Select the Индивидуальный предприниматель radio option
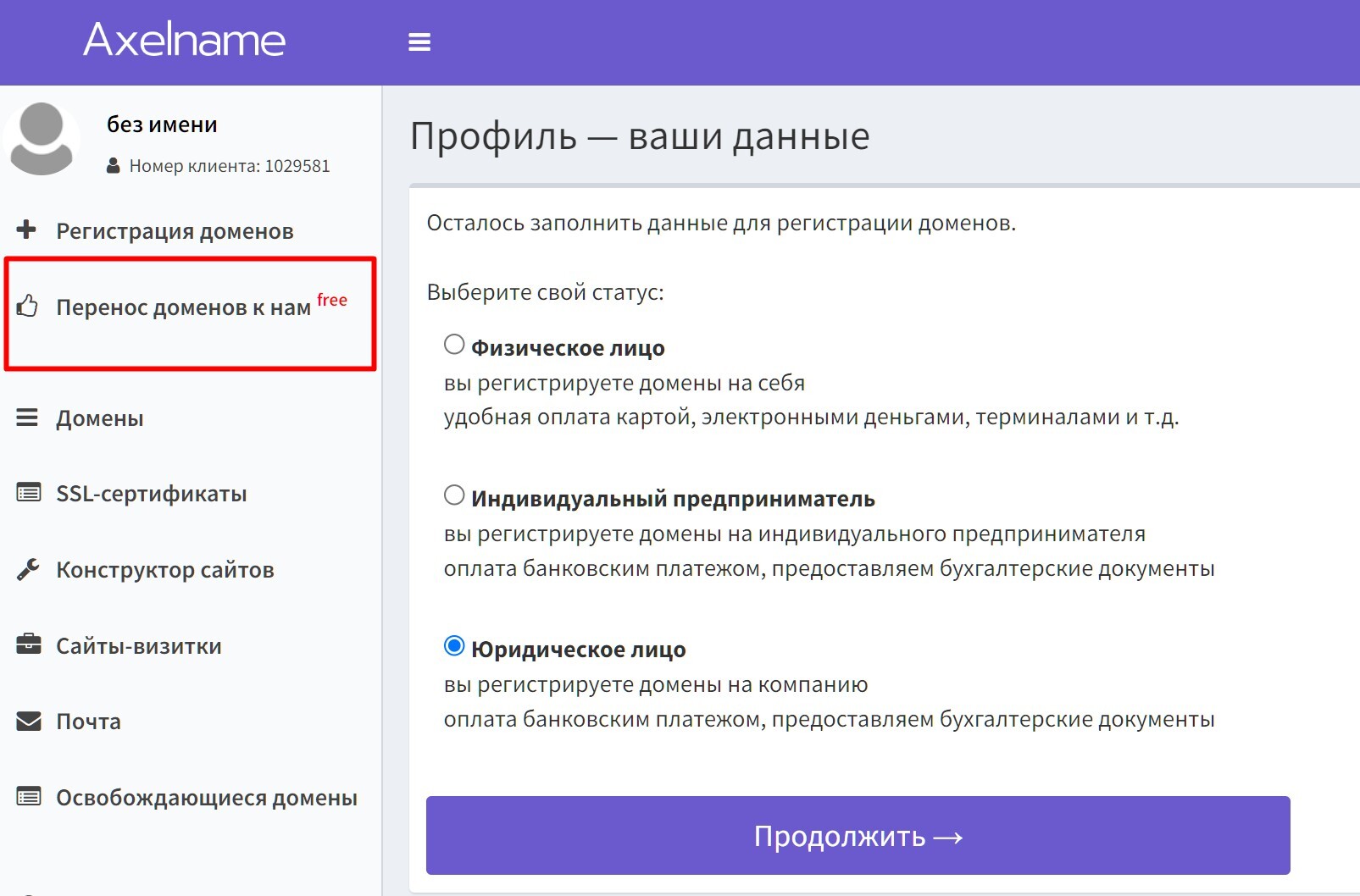Screen dimensions: 1360x896 pyautogui.click(x=454, y=495)
